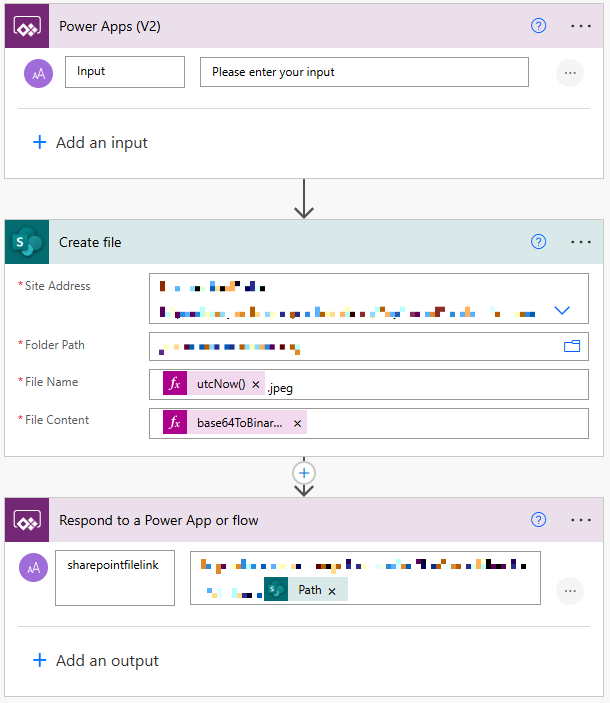Open Respond to a Power App ellipsis menu
610x703 pixels.
point(581,520)
